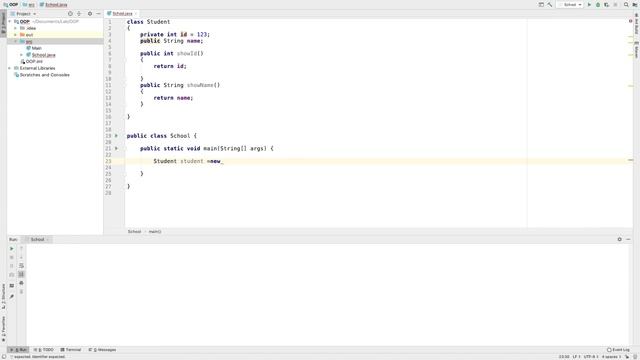Screen dimensions: 640x360
Task: Open the Event Log button
Action: (x=618, y=350)
